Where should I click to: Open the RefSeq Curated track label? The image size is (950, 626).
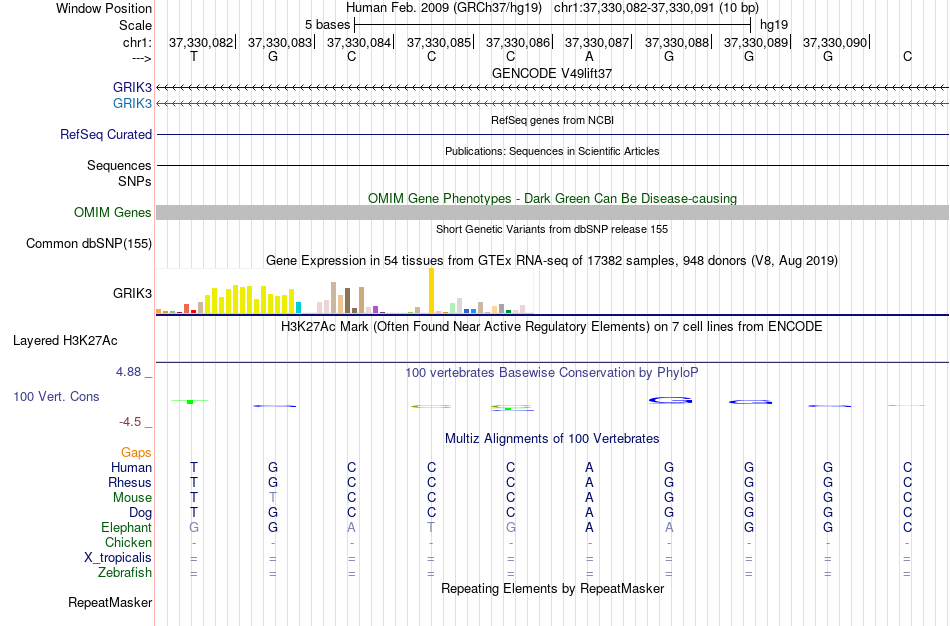coord(106,135)
